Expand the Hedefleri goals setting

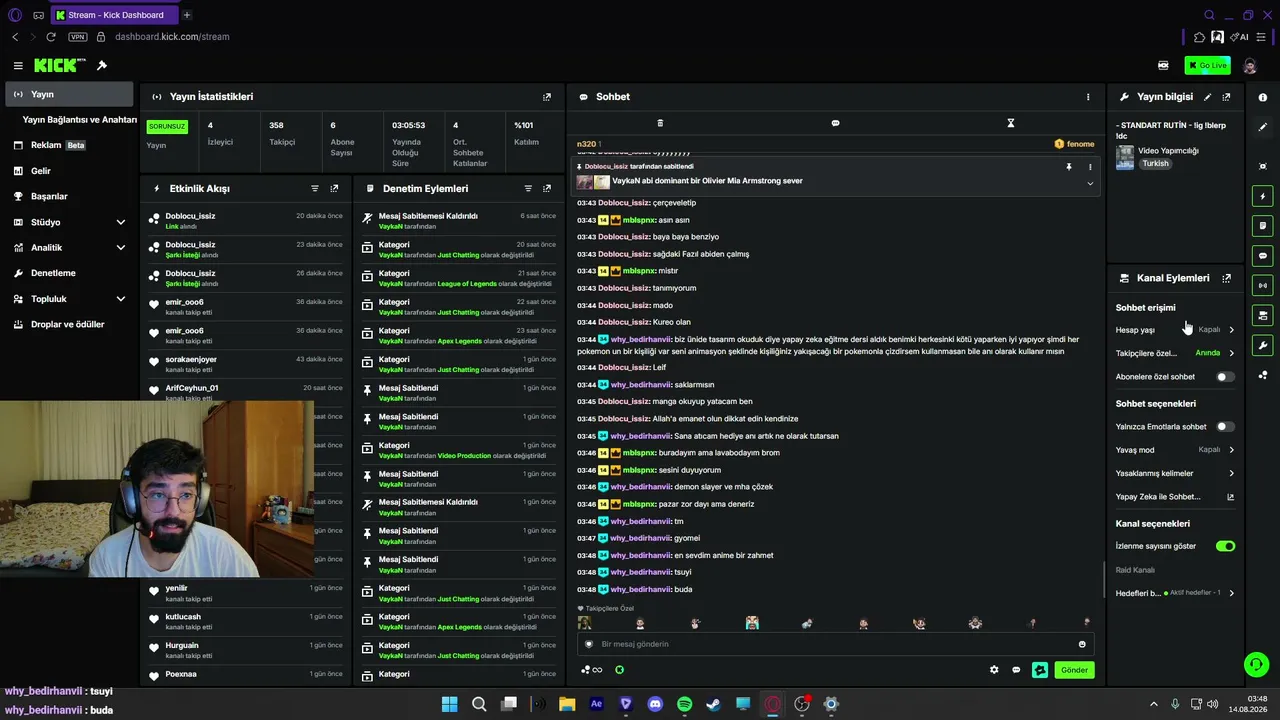coord(1175,593)
